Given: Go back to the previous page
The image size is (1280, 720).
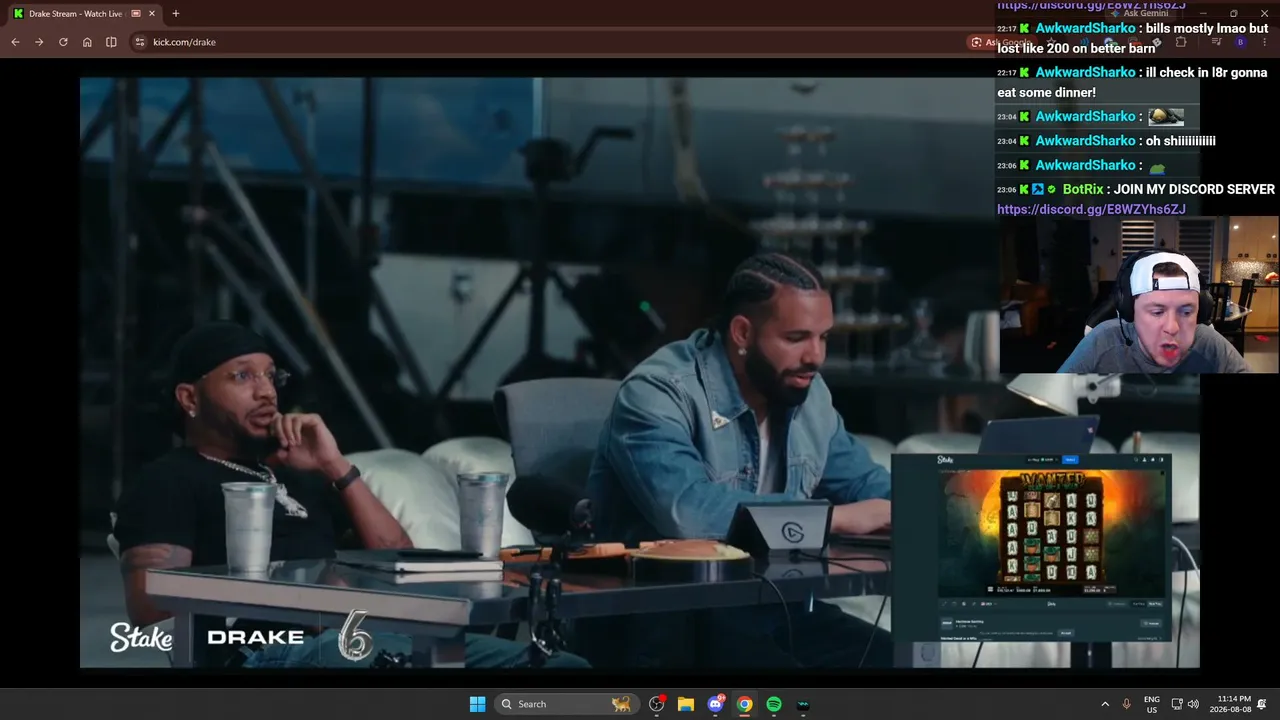Looking at the screenshot, I should (x=15, y=42).
